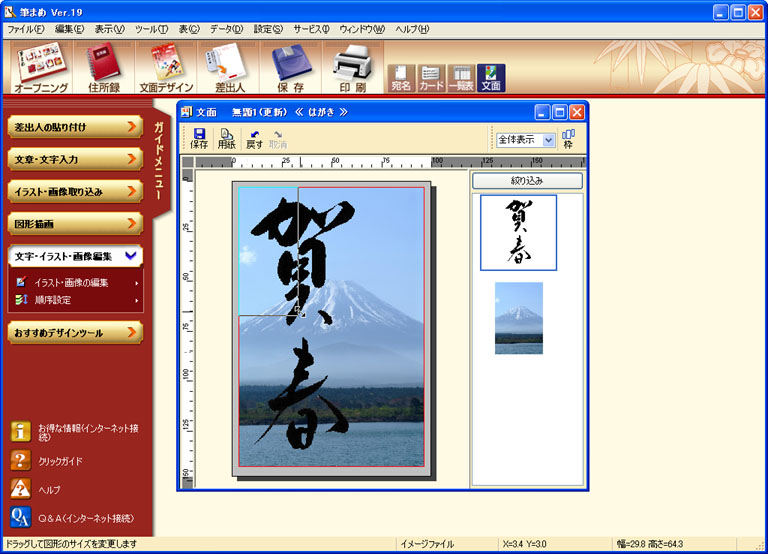This screenshot has height=554, width=768.
Task: Click the 文面デザイン design icon
Action: coord(167,65)
